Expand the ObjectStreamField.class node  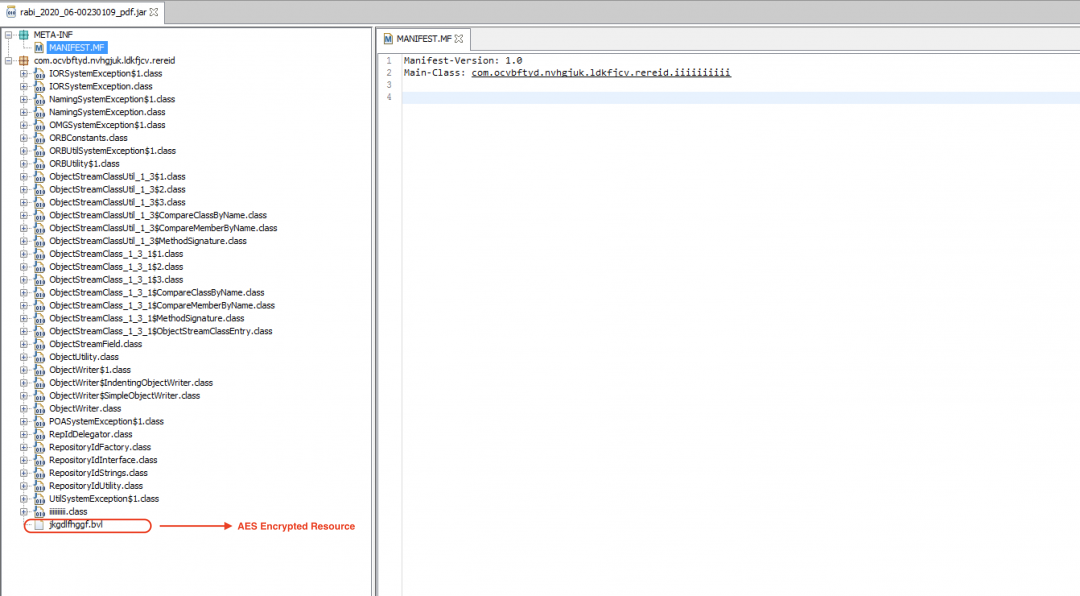[24, 344]
